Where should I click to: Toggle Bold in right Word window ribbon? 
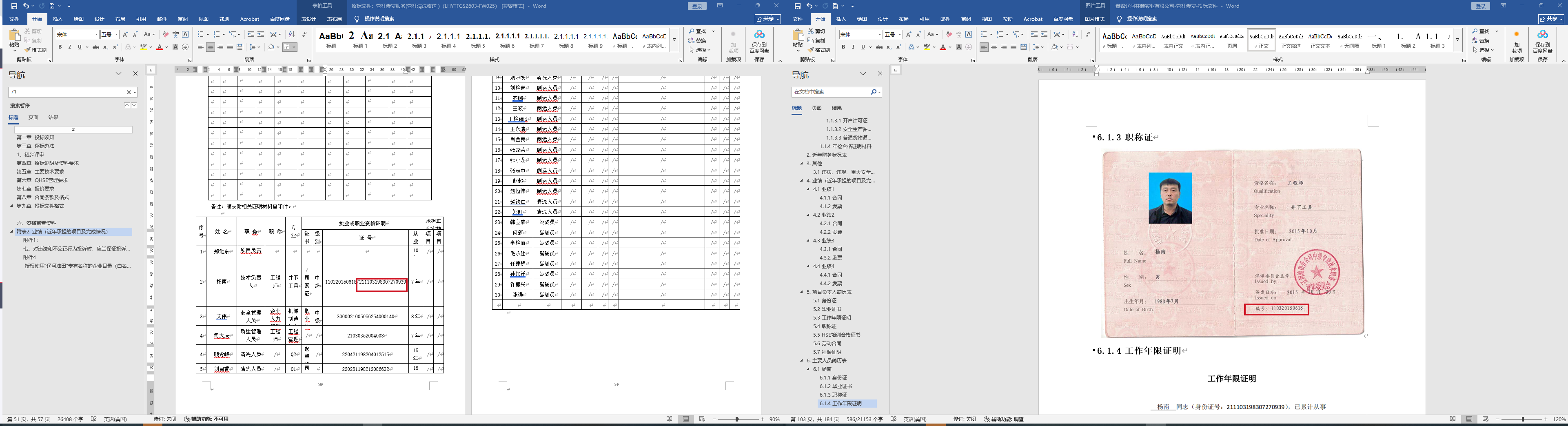(843, 47)
